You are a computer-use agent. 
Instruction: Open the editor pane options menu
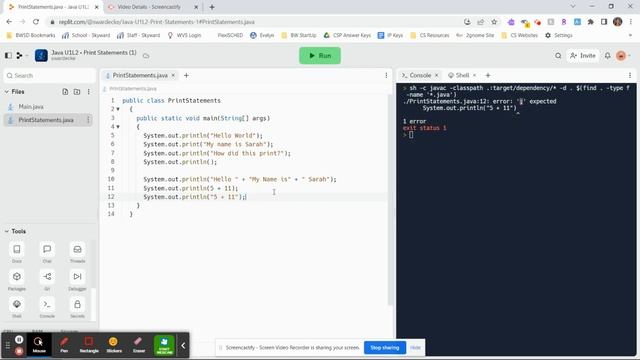386,76
